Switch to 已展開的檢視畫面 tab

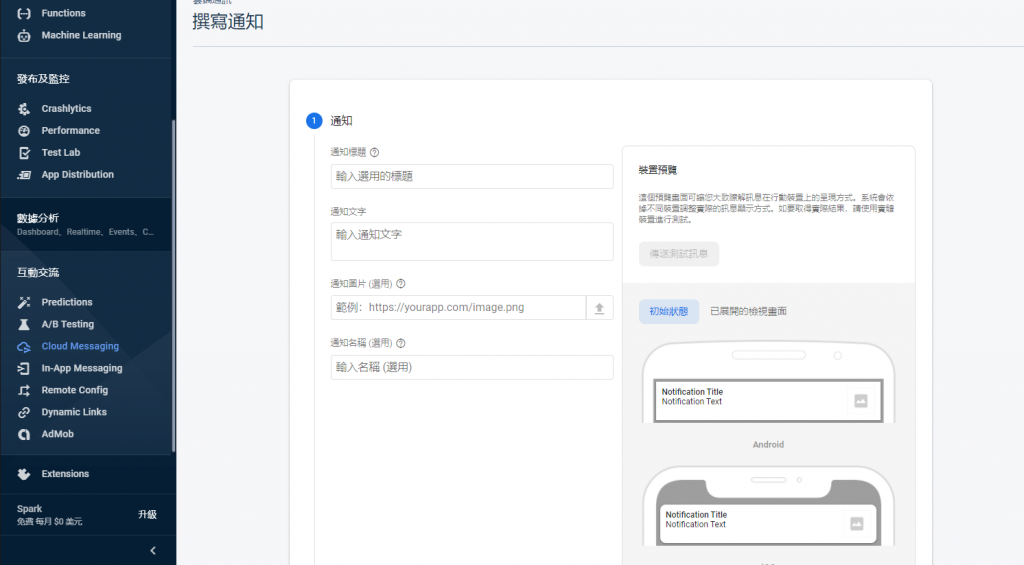[748, 312]
